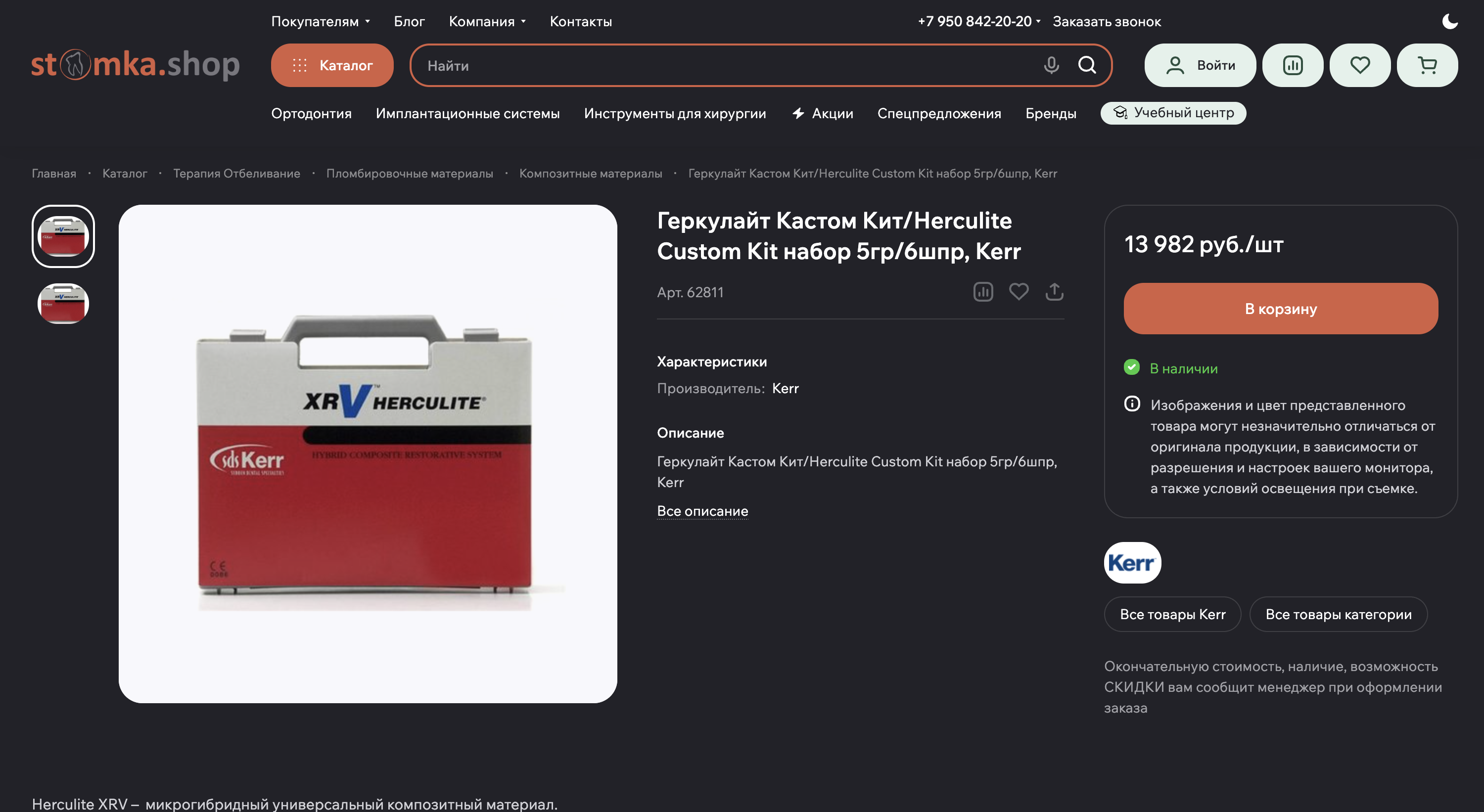This screenshot has height=812, width=1484.
Task: Click the stomka.shop logo
Action: [x=136, y=64]
